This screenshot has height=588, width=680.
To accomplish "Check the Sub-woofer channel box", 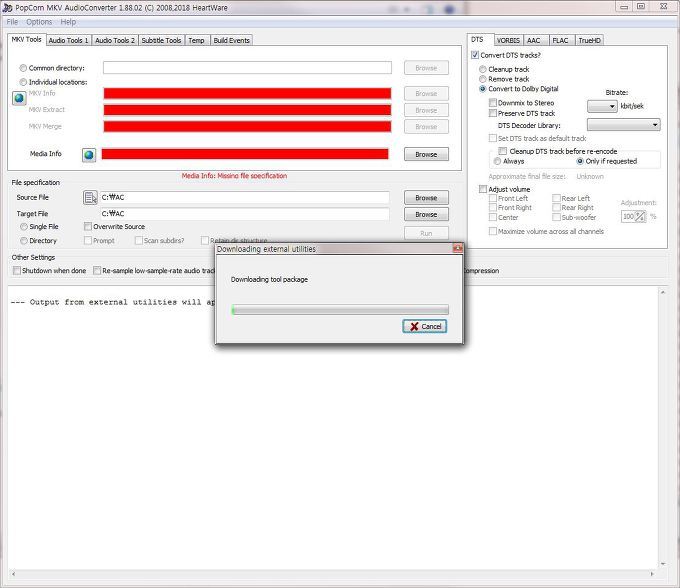I will [x=556, y=217].
